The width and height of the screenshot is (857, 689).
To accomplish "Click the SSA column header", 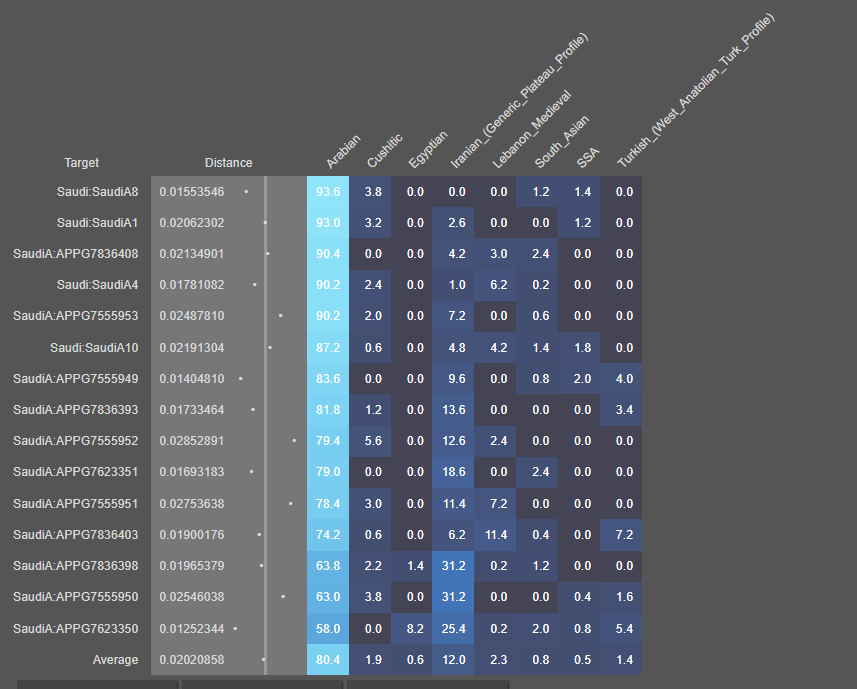I will point(587,155).
